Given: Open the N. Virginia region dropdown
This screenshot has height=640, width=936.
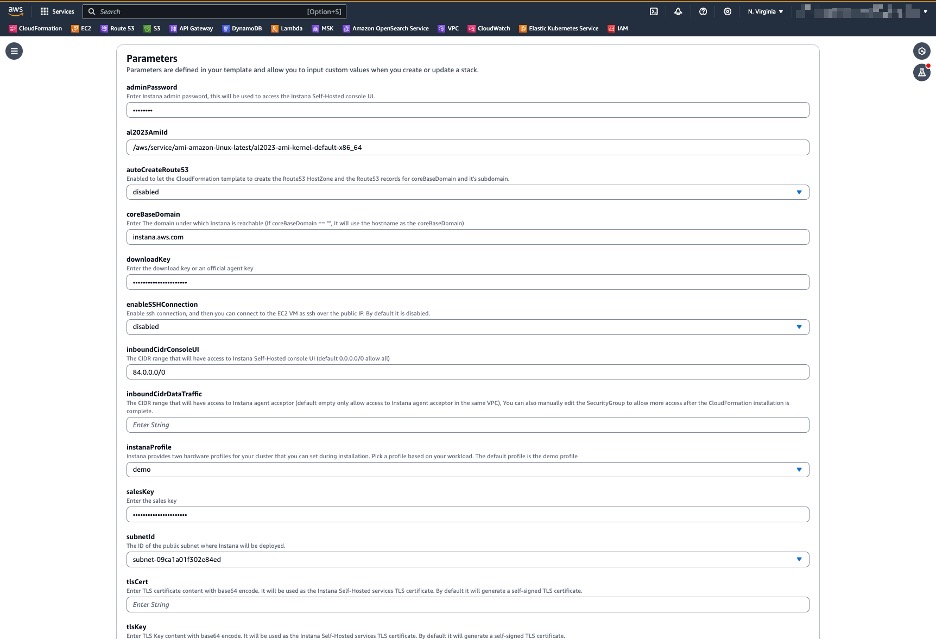Looking at the screenshot, I should point(765,11).
